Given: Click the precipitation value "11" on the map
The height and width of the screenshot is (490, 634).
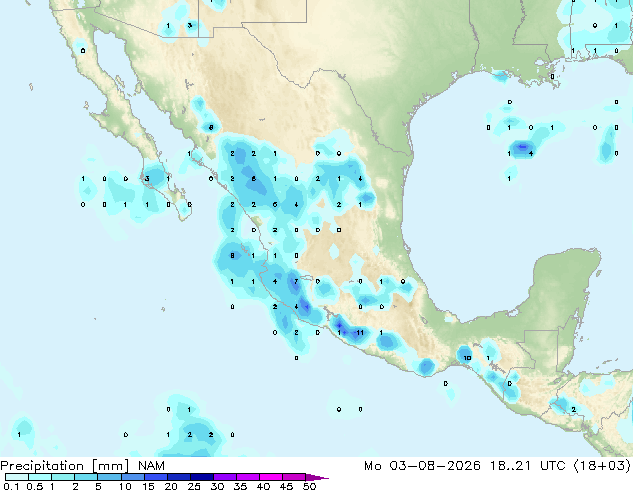Looking at the screenshot, I should point(359,333).
